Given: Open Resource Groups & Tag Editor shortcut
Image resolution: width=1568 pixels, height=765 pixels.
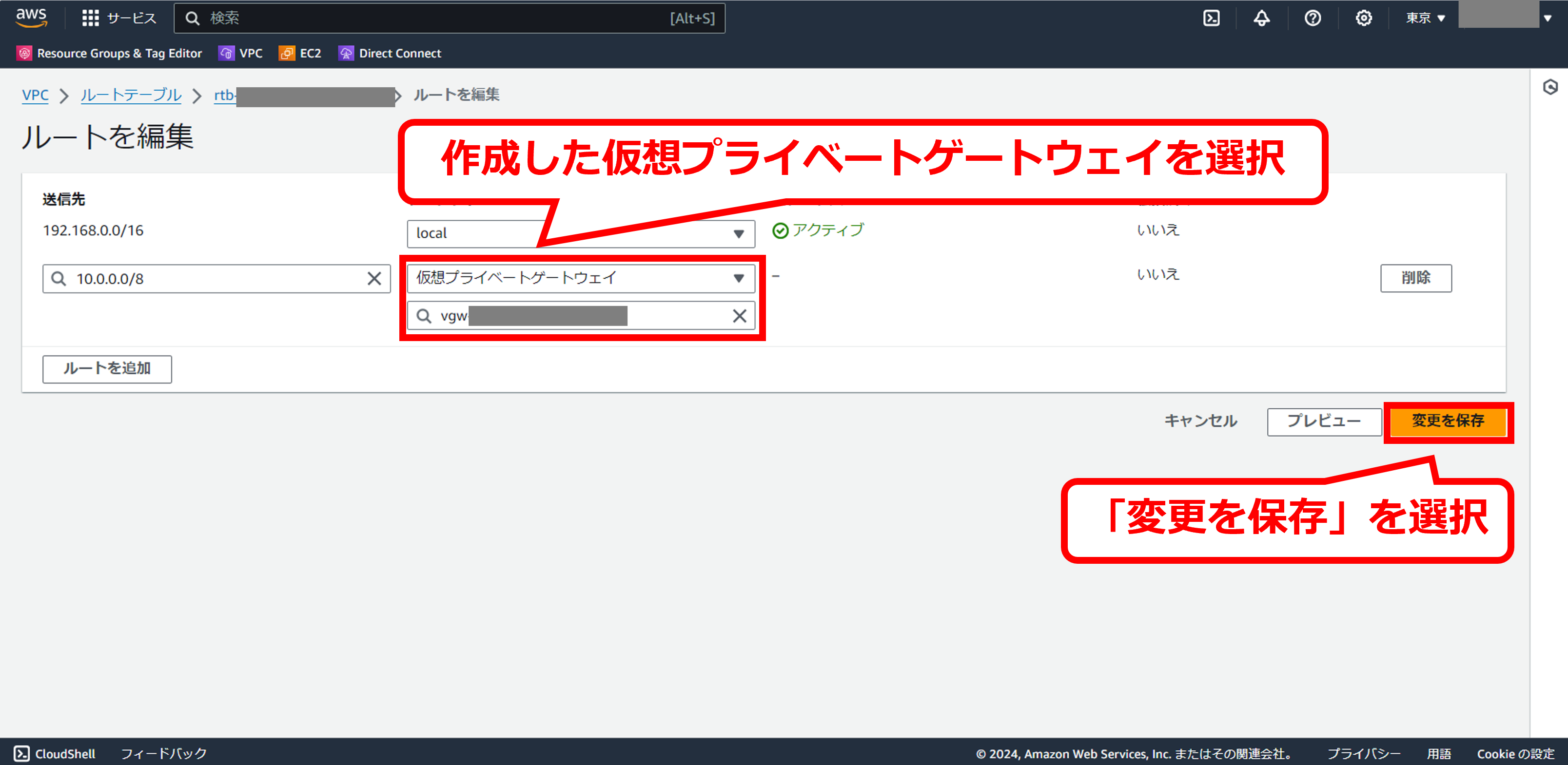Looking at the screenshot, I should [x=110, y=54].
